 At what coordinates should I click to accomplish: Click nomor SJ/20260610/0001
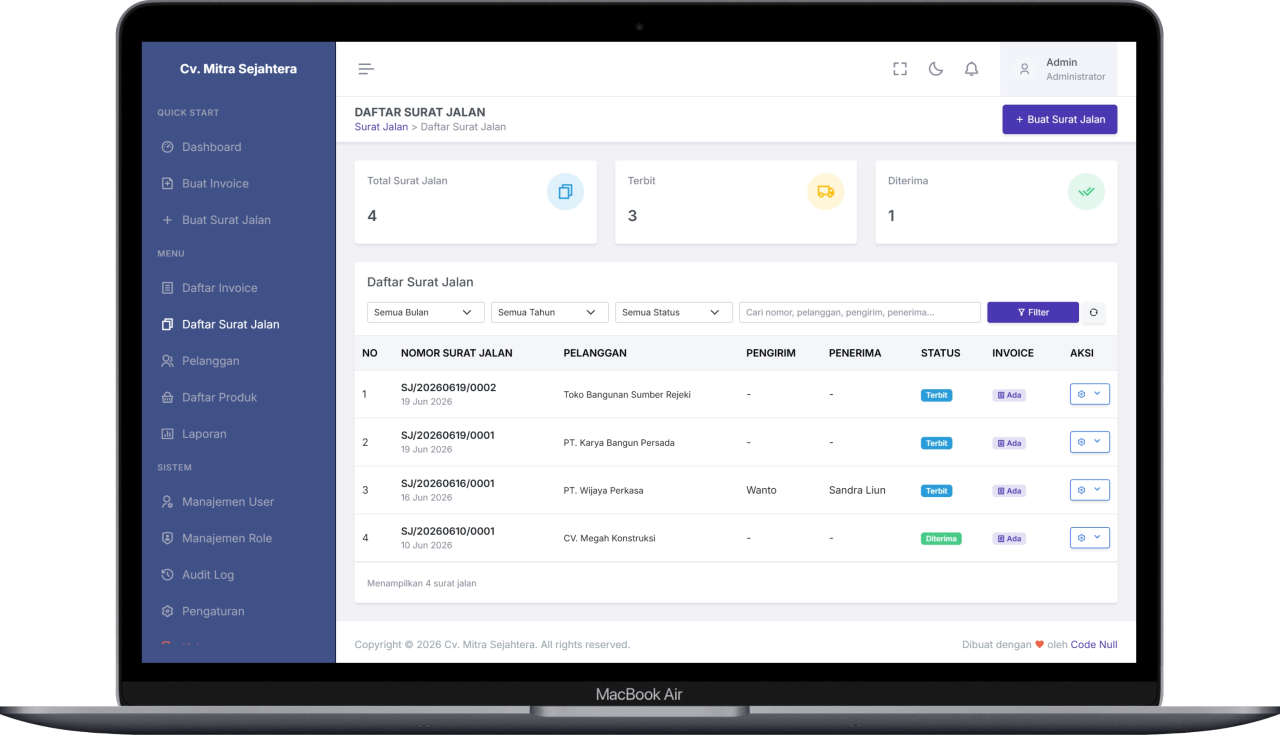(x=448, y=532)
